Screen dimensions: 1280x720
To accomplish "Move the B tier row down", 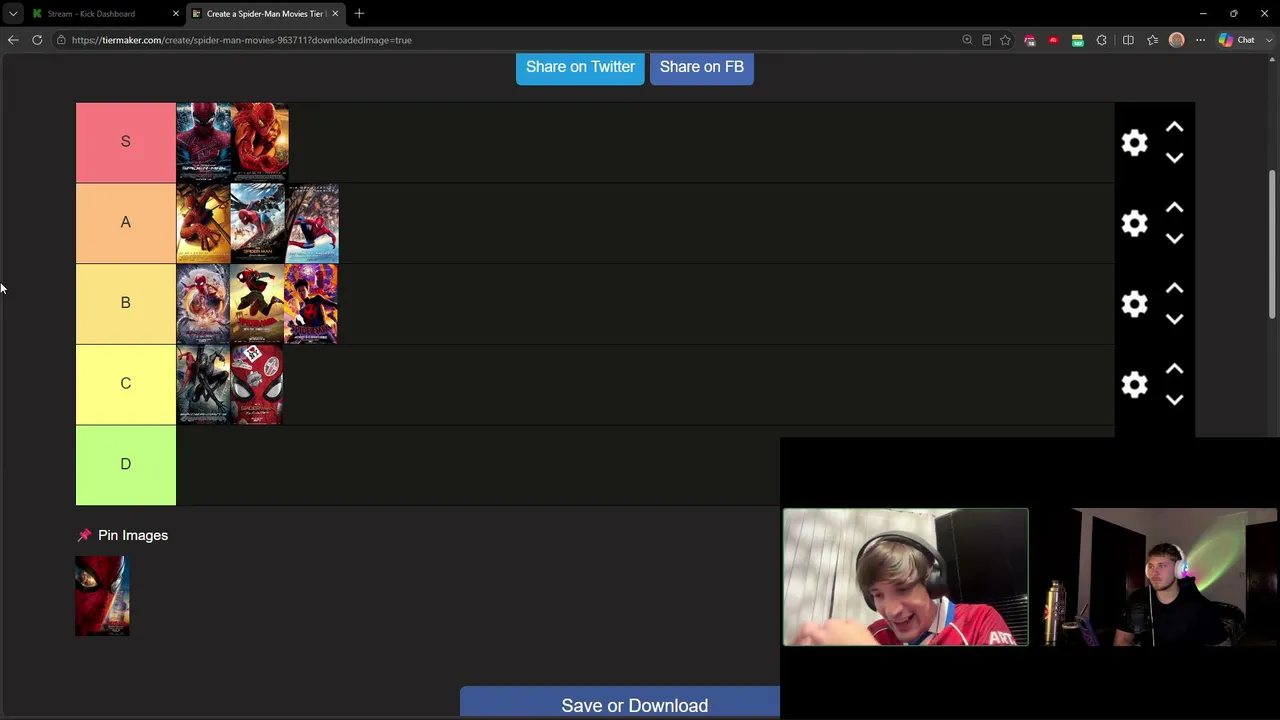I will click(1175, 319).
